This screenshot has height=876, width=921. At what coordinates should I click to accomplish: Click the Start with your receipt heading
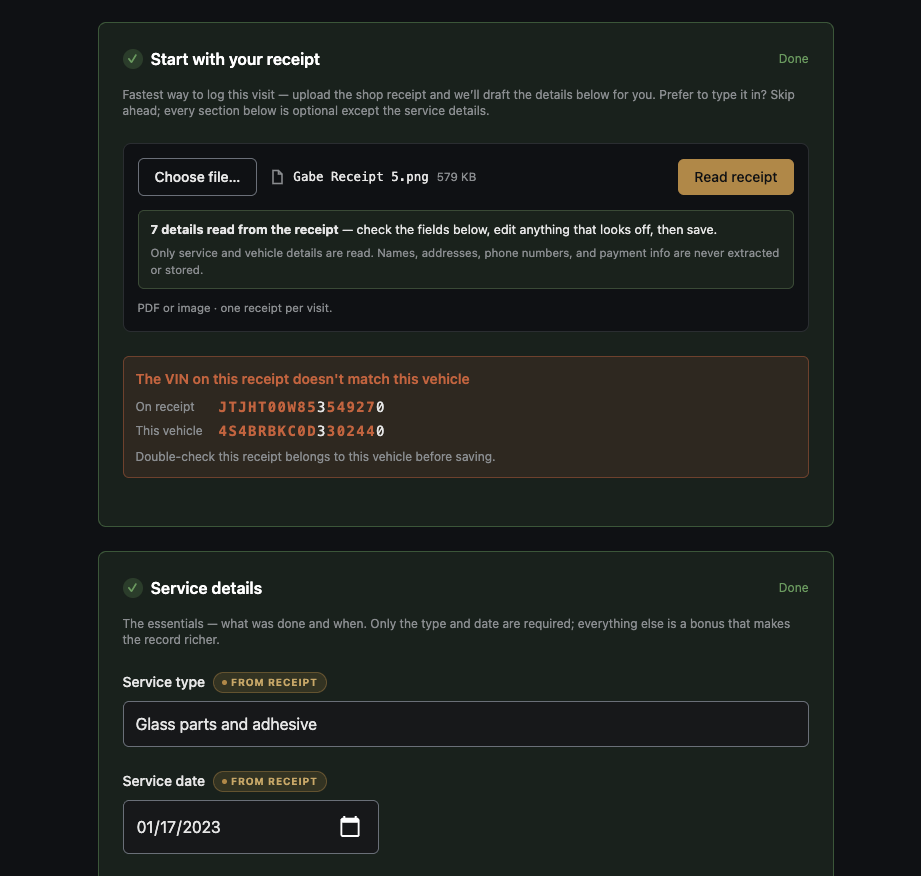[235, 59]
